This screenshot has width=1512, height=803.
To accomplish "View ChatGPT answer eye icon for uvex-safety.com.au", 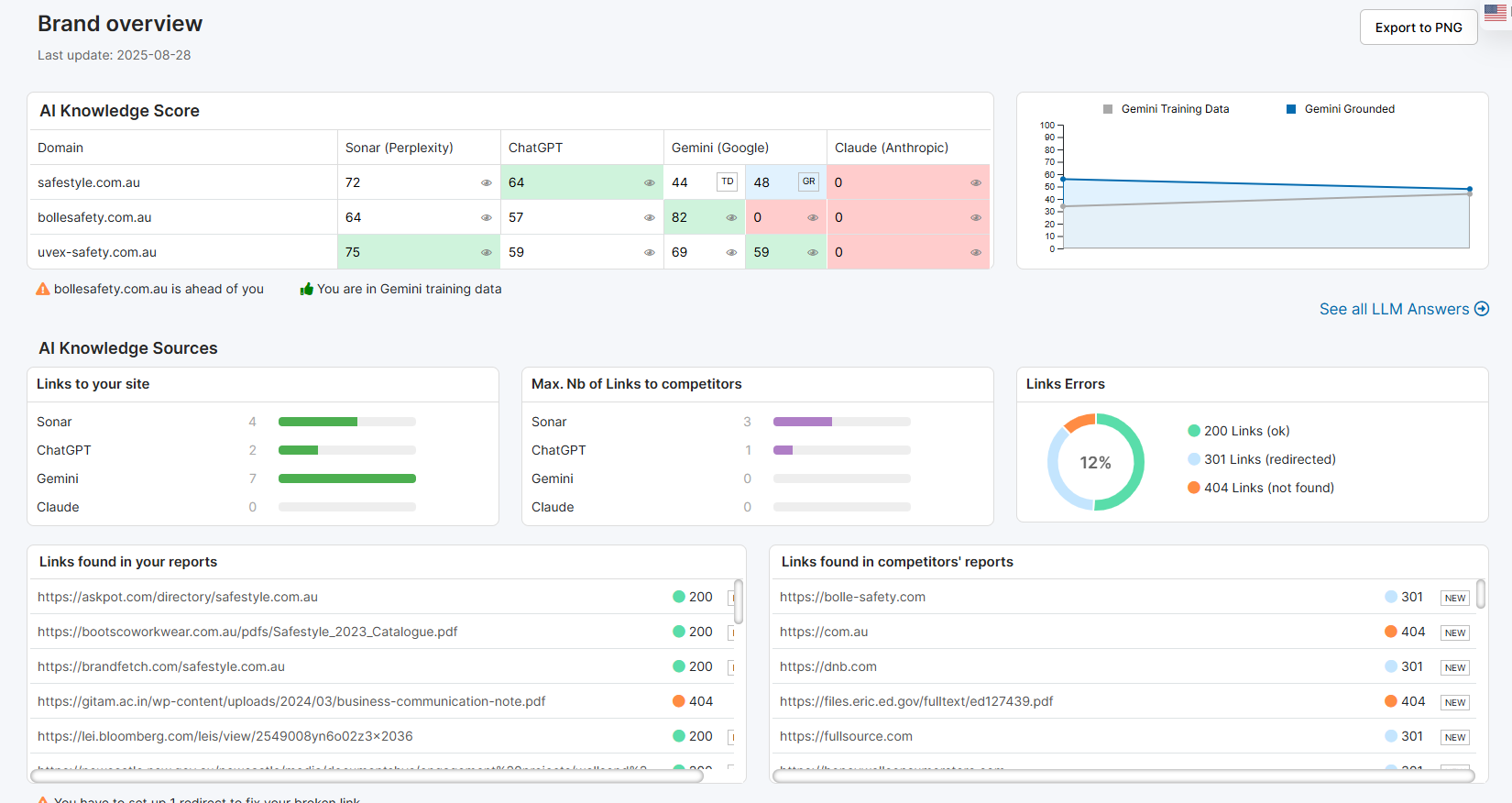I will (650, 252).
